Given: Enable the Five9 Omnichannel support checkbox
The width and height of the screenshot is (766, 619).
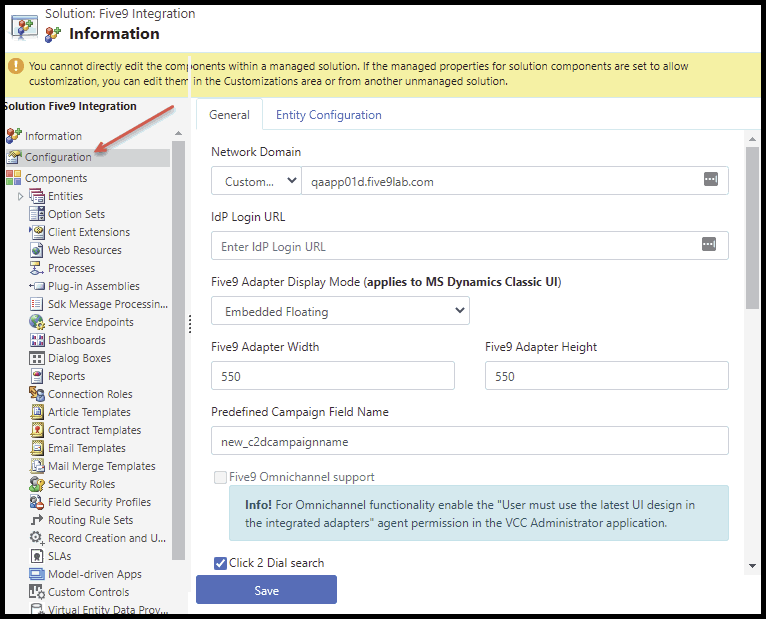Looking at the screenshot, I should (220, 477).
